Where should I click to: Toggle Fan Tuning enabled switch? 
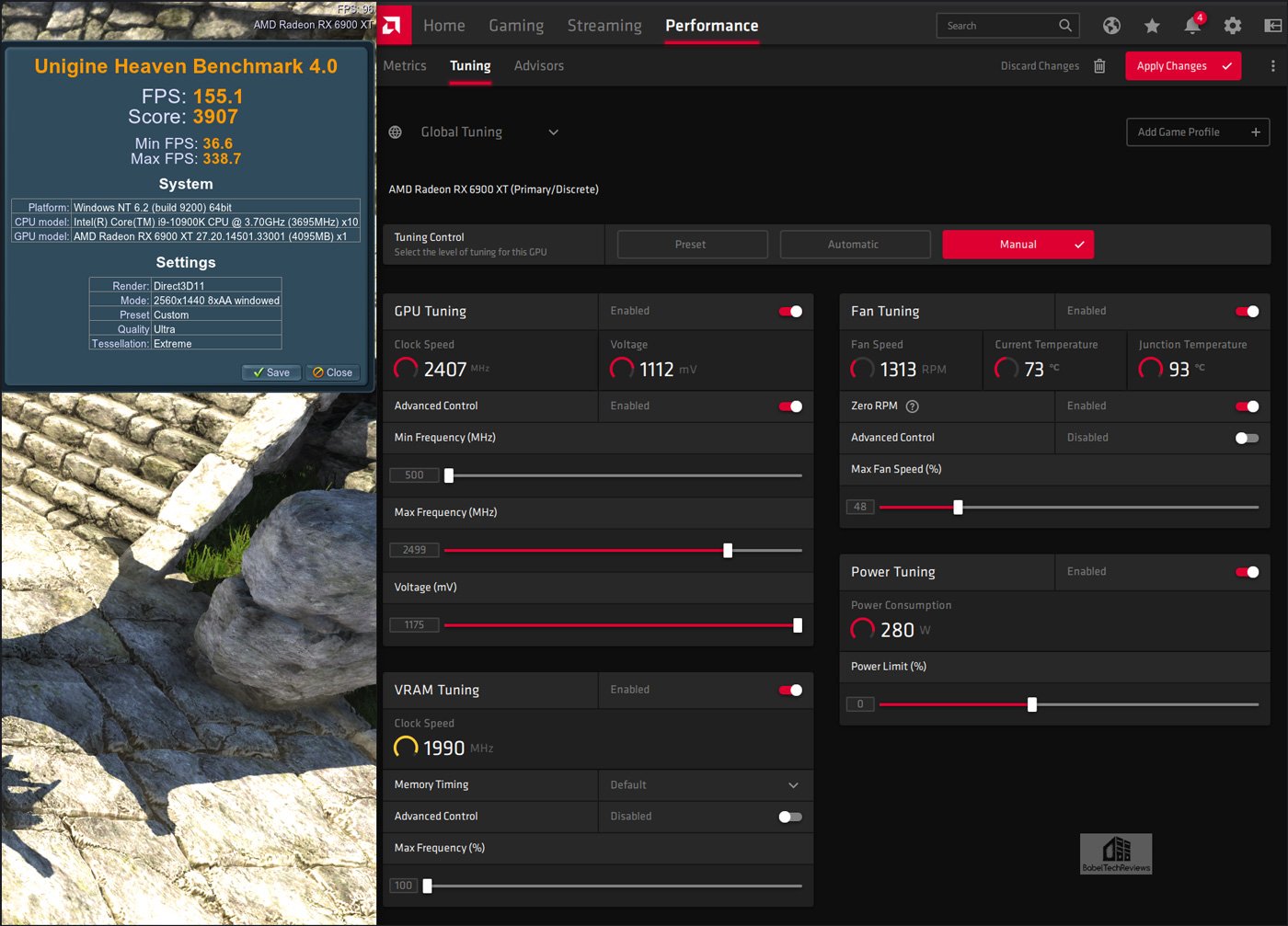click(x=1248, y=312)
